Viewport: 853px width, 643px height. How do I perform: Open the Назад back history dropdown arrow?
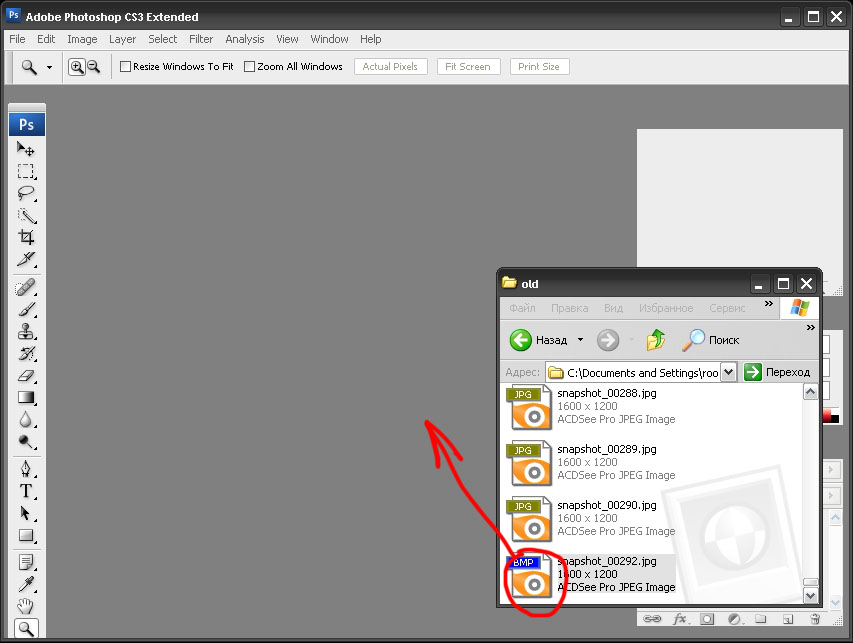click(580, 340)
